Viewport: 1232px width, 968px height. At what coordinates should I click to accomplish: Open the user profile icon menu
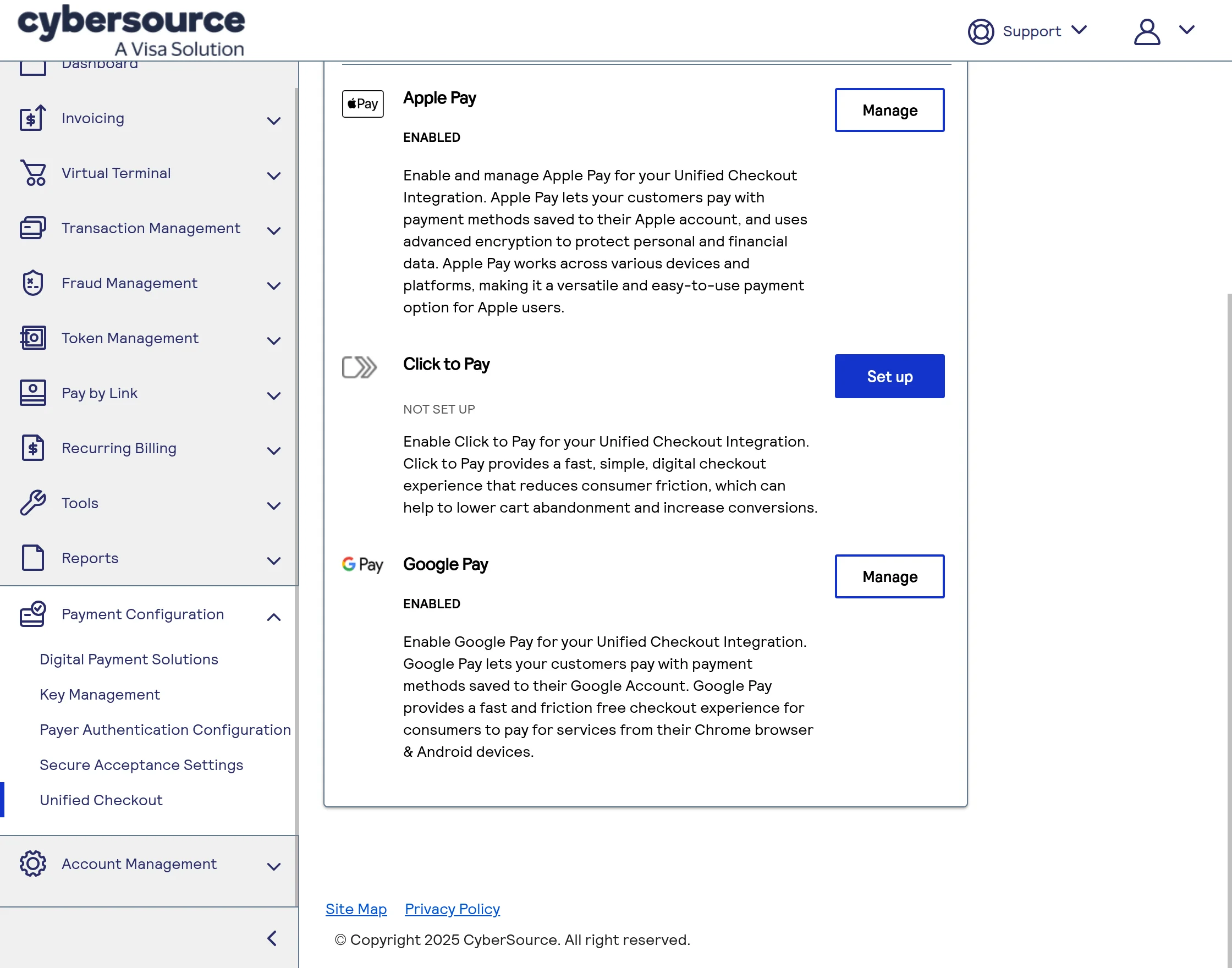point(1147,31)
